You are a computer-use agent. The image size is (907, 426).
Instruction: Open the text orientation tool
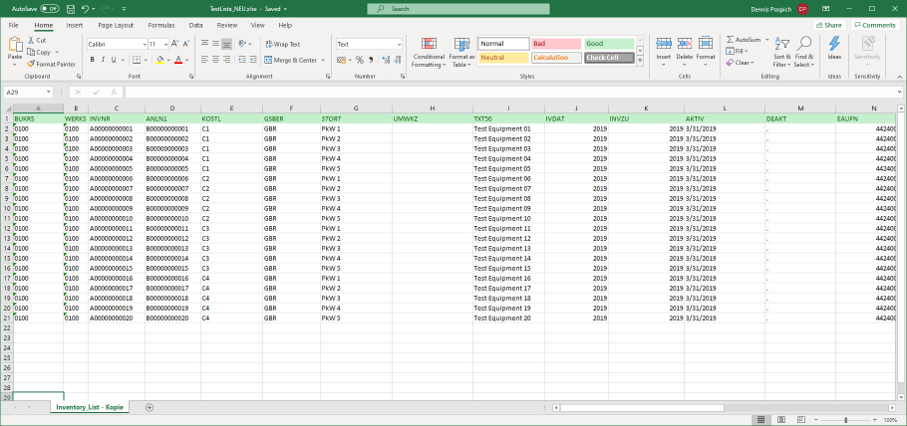pyautogui.click(x=242, y=44)
